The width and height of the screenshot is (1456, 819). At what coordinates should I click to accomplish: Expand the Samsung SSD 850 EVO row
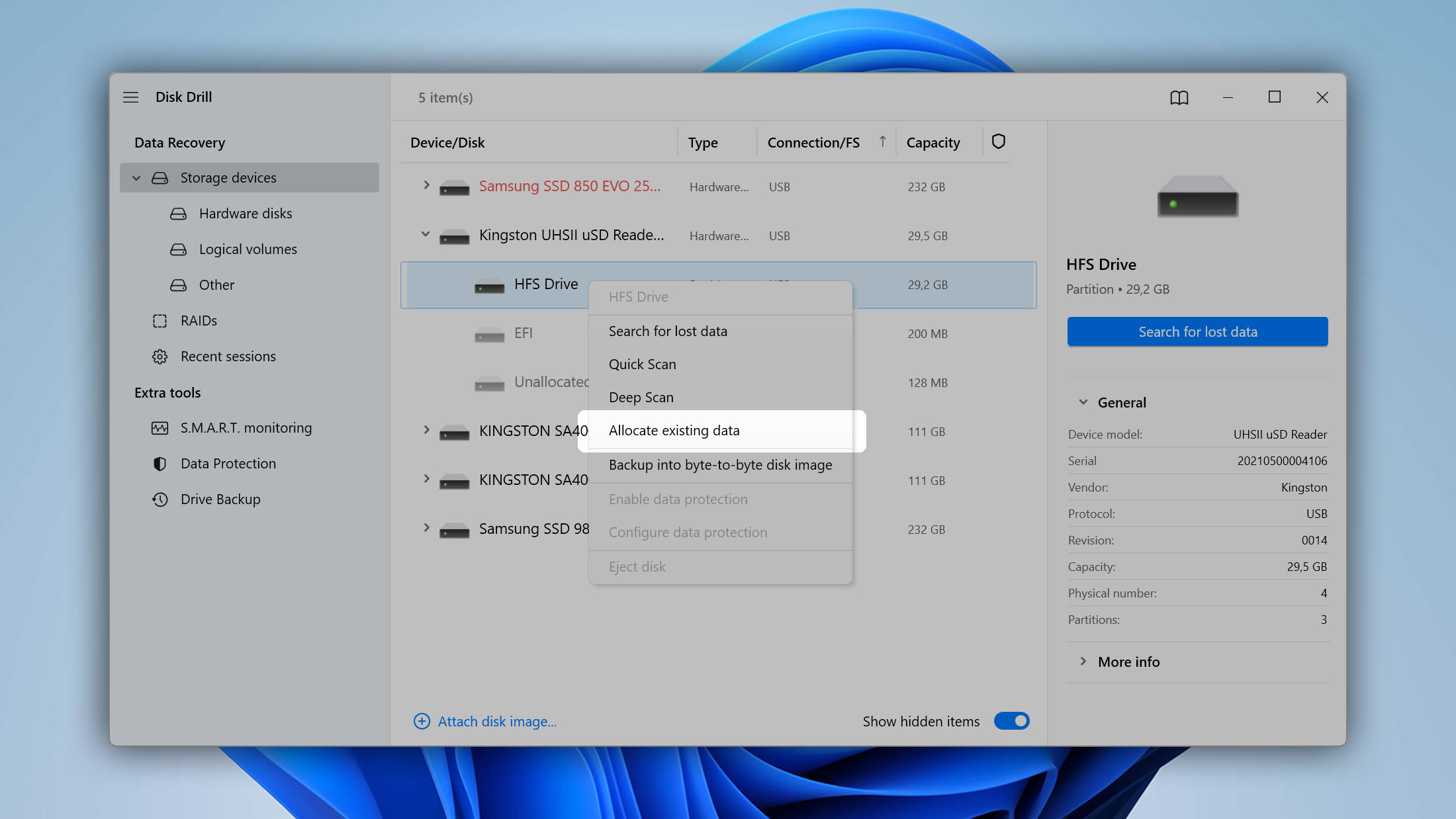coord(426,185)
